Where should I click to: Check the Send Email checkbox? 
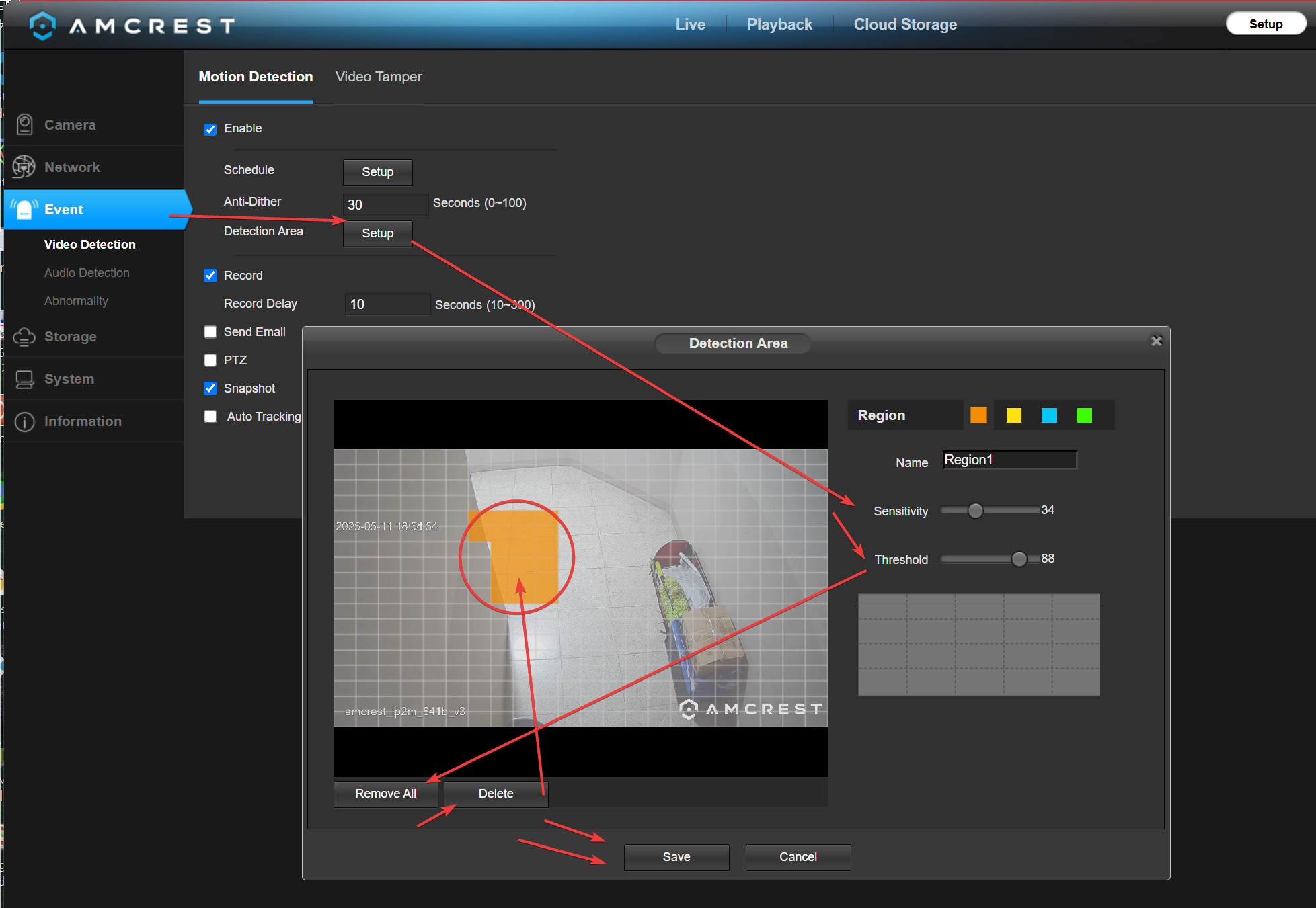[x=210, y=332]
